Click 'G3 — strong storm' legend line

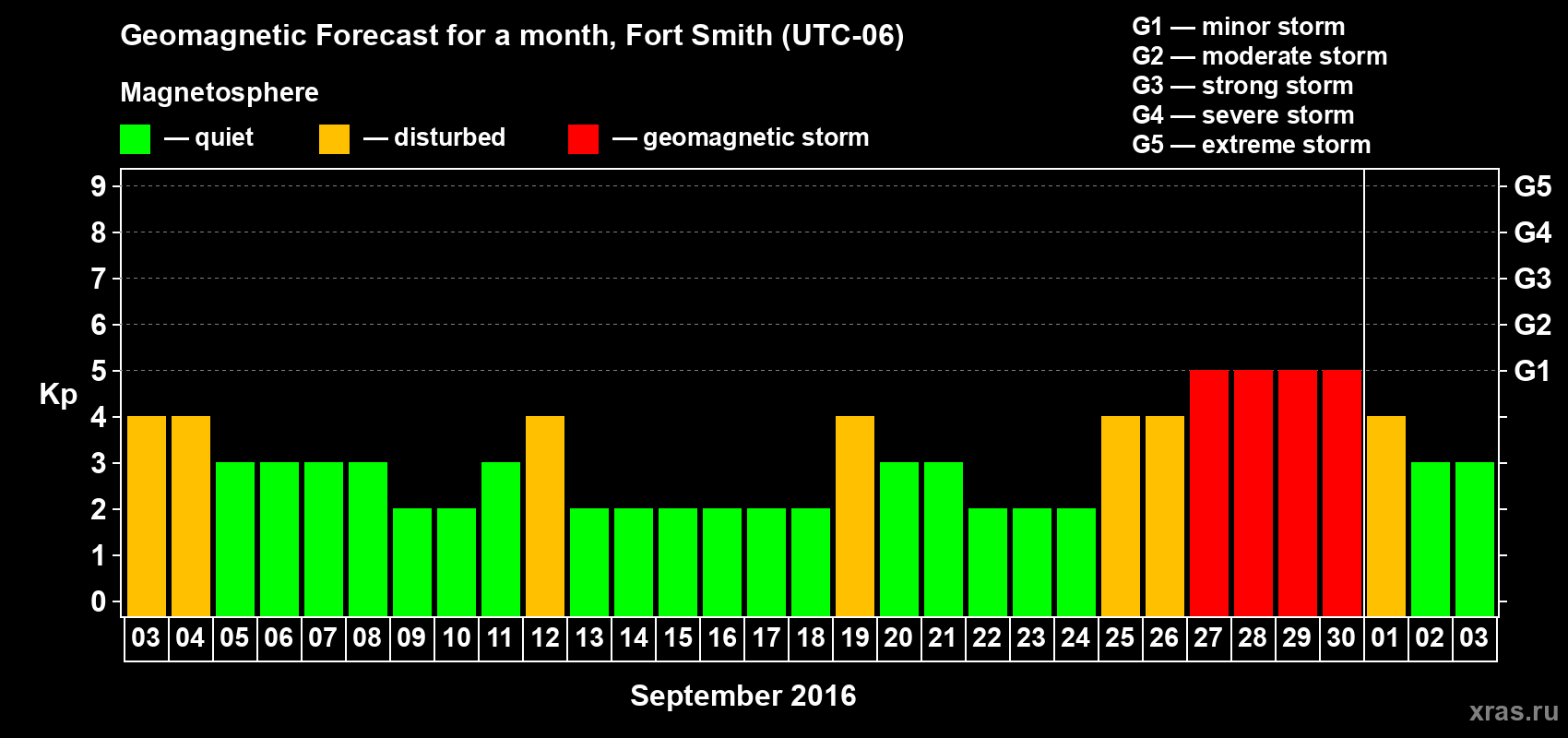[1242, 86]
